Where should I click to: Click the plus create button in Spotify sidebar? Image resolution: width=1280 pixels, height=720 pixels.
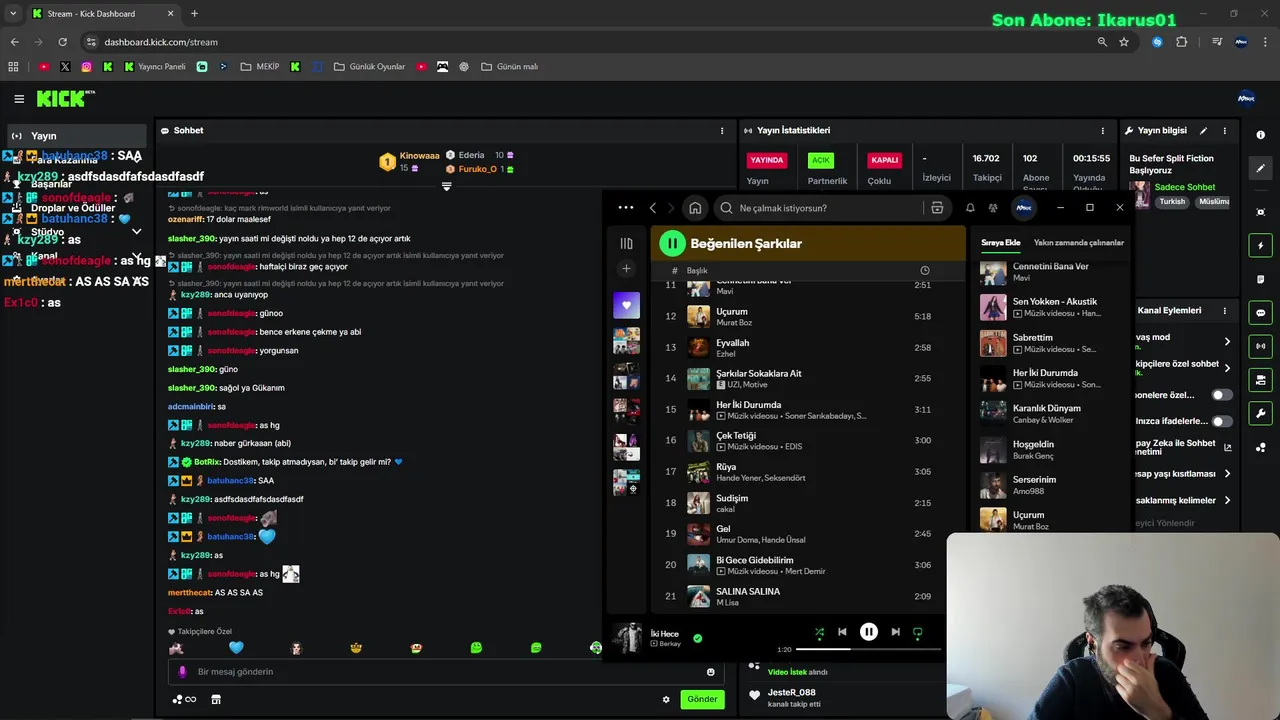point(626,268)
